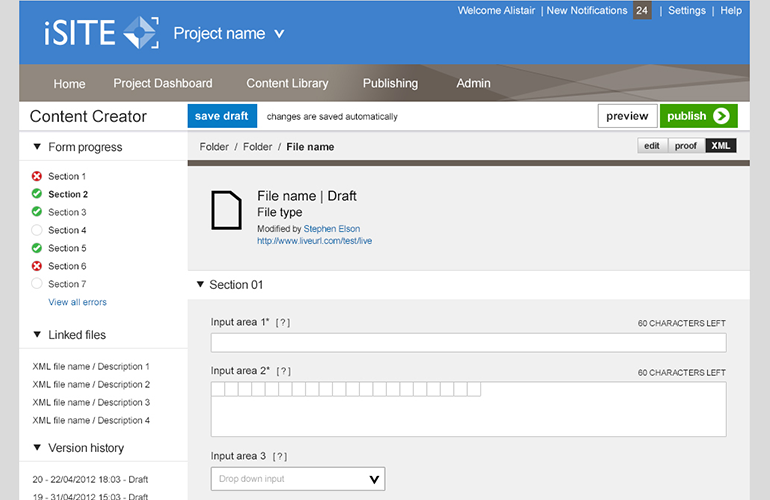Open the Project name dropdown
Viewport: 770px width, 500px height.
[229, 34]
